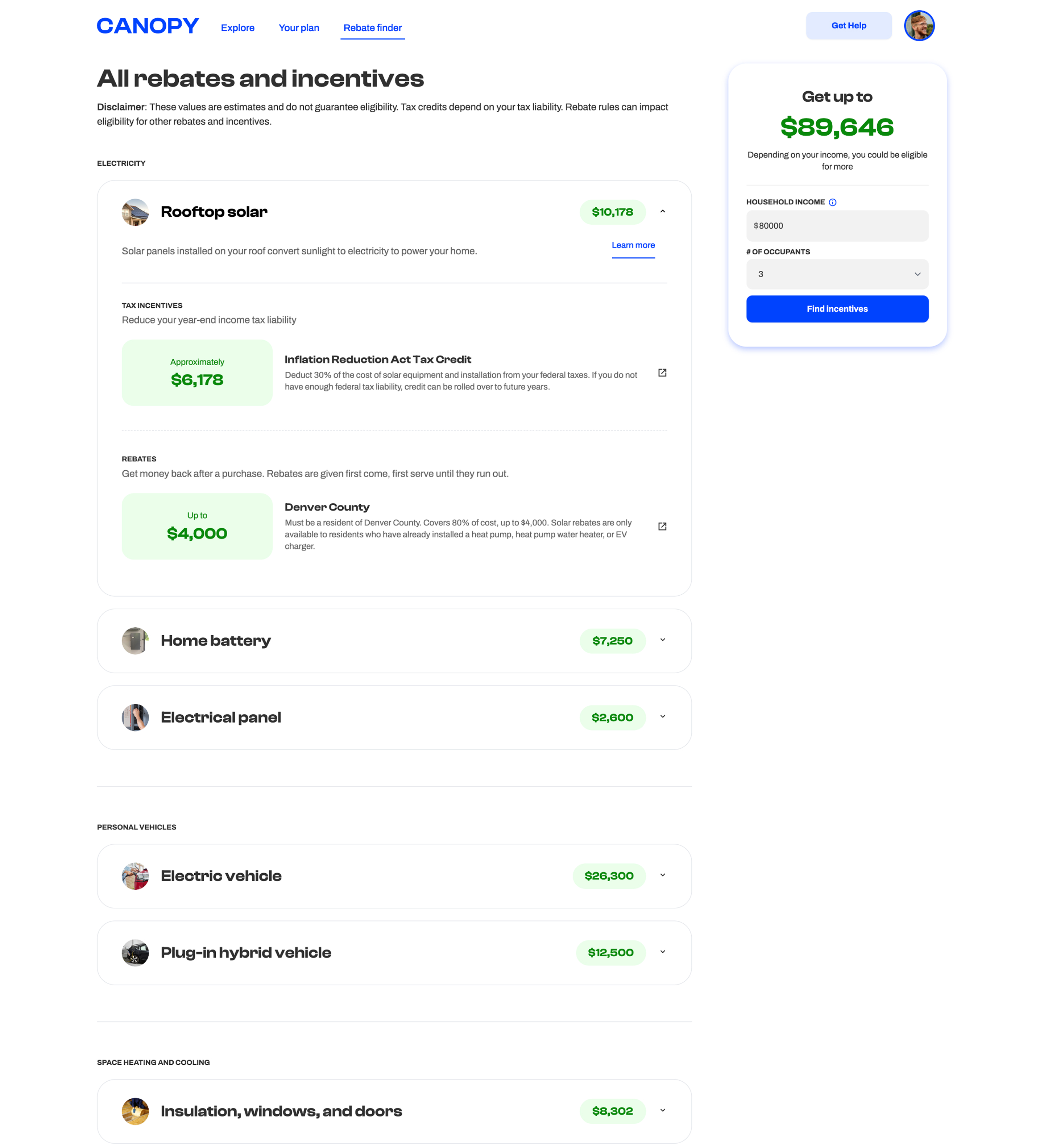Click the Get Help button
Image resolution: width=1044 pixels, height=1148 pixels.
point(849,26)
